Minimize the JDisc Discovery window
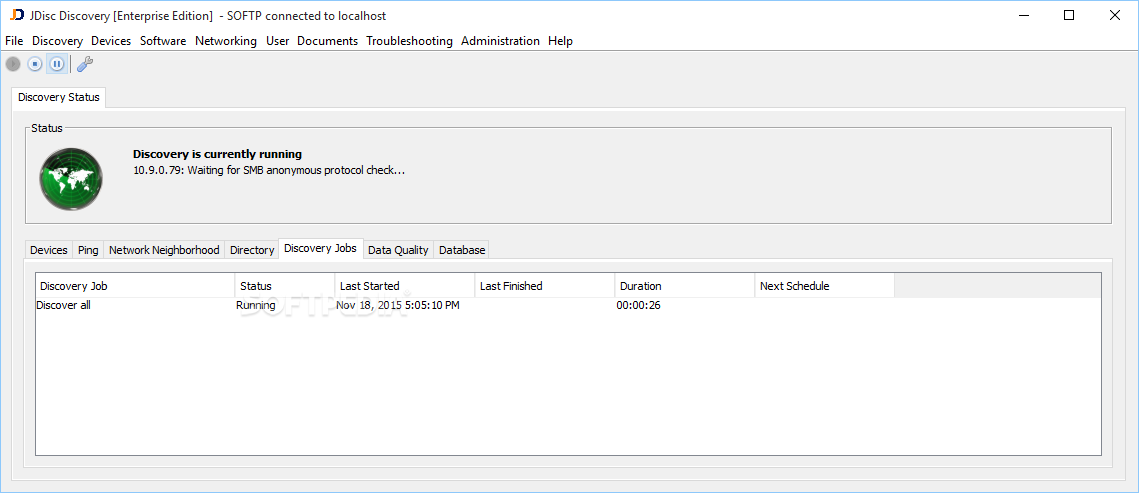 (x=1023, y=15)
